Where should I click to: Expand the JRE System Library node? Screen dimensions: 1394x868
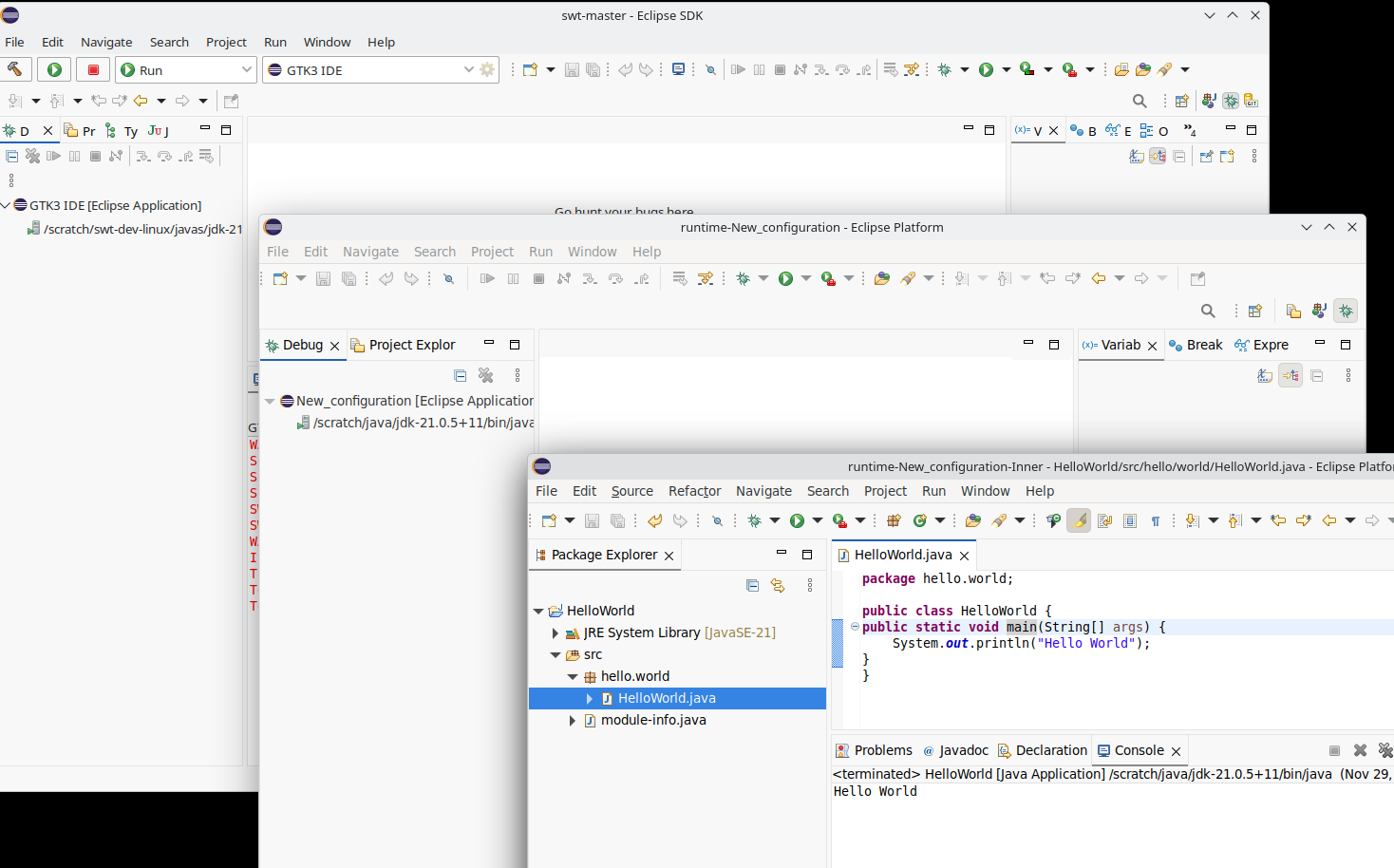tap(556, 633)
